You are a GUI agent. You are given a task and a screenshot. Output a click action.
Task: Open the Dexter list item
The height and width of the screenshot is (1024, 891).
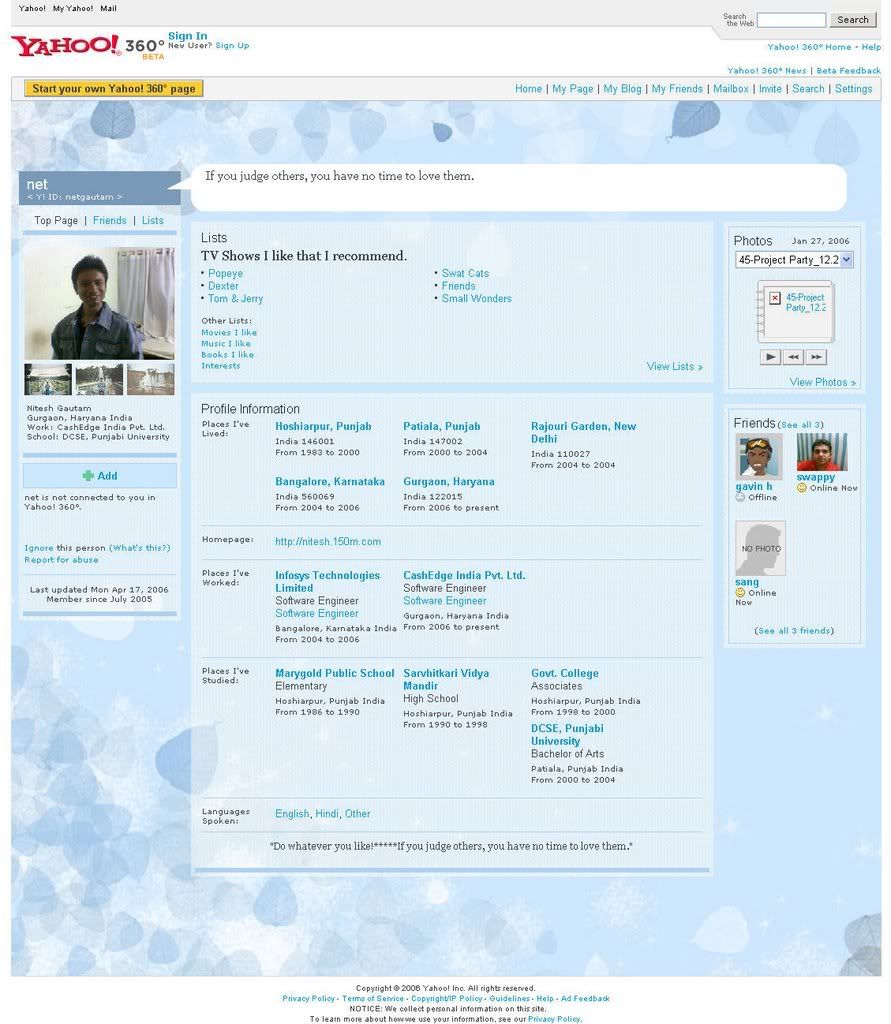click(223, 286)
